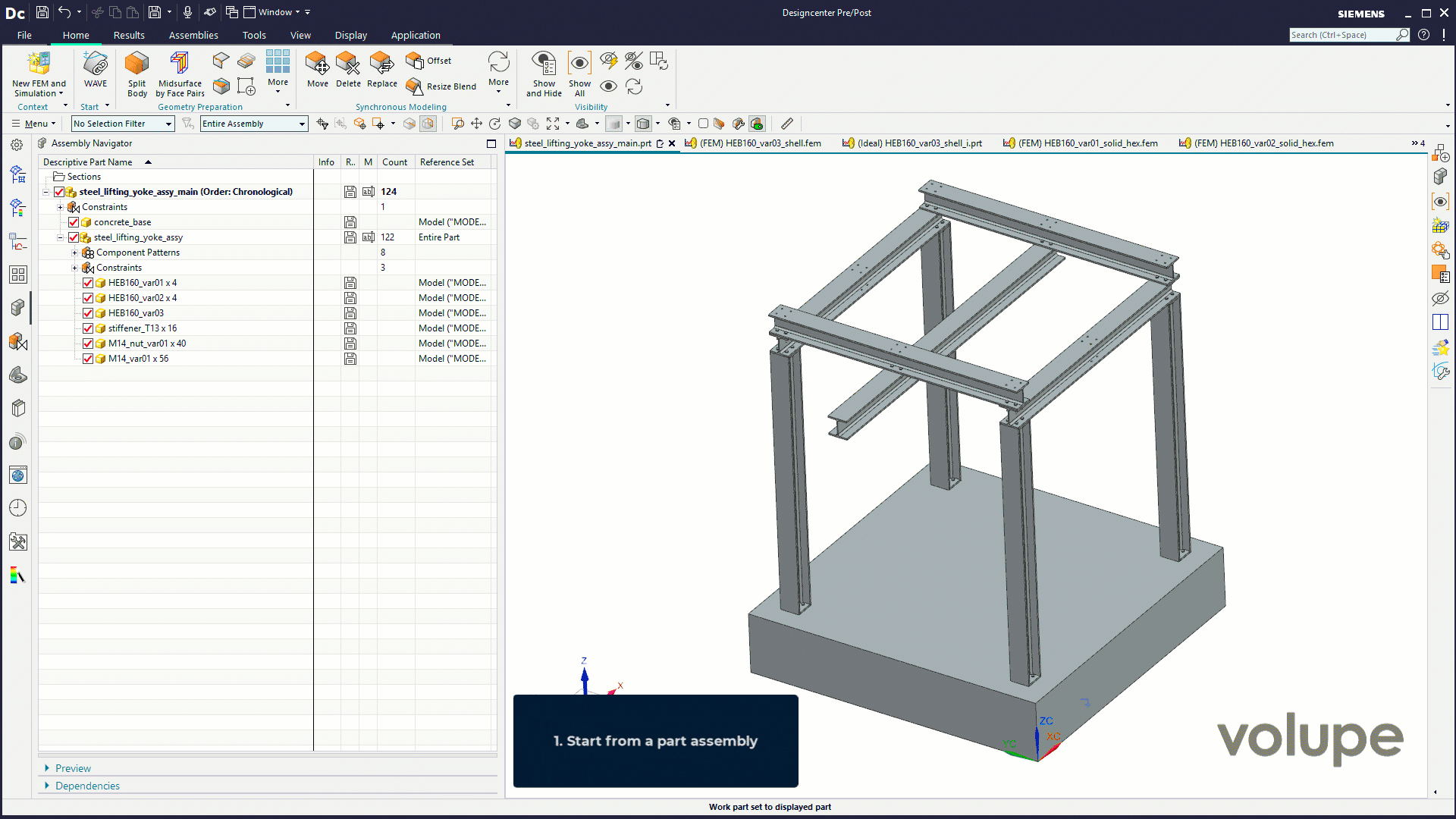The image size is (1456, 819).
Task: Toggle the stiffener_T13 x 16 checkbox
Action: click(x=88, y=328)
